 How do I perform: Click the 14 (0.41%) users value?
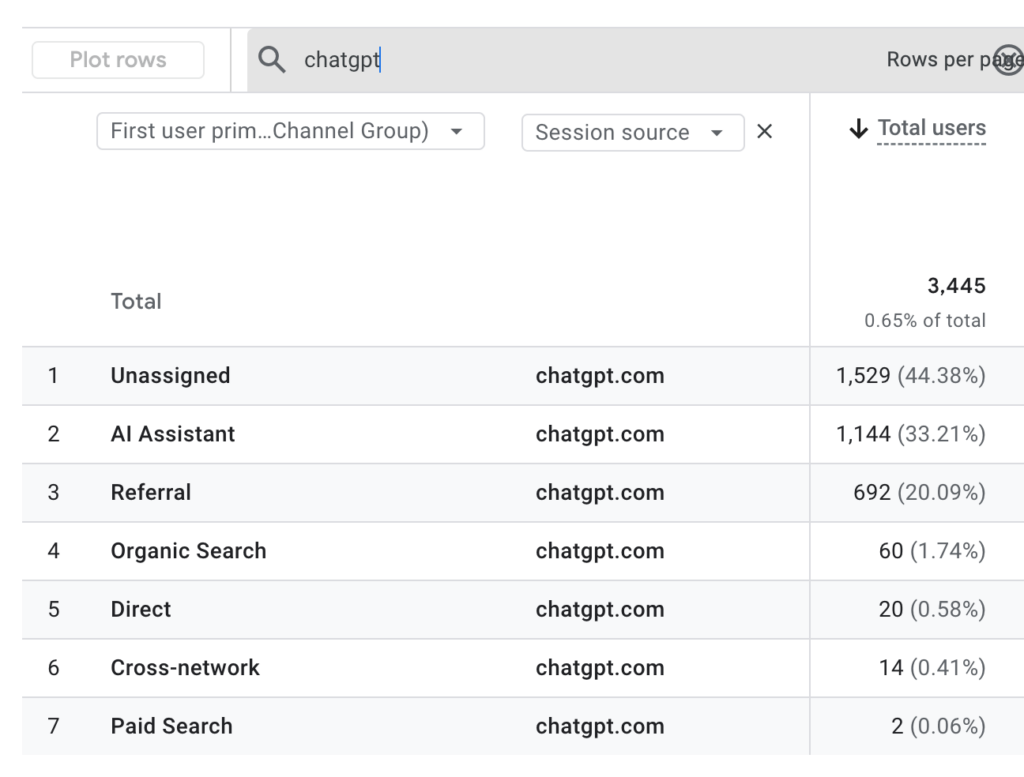(x=931, y=667)
